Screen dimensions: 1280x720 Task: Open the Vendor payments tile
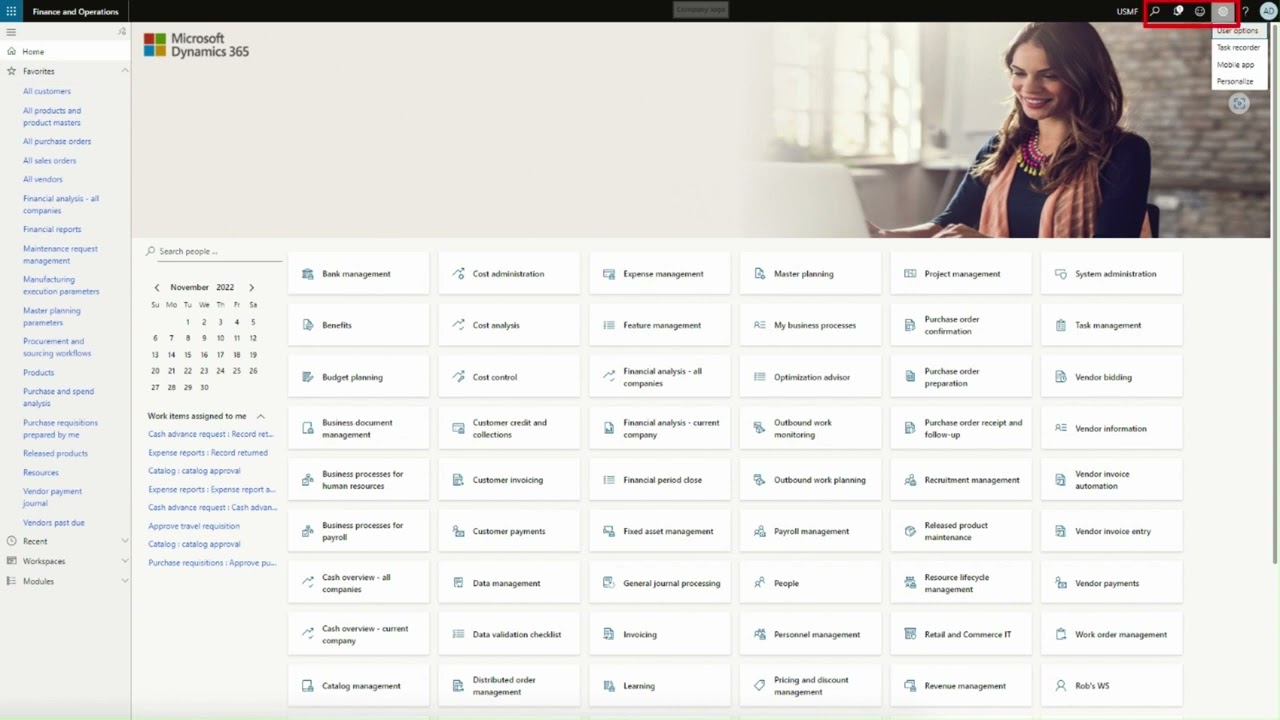(x=1112, y=583)
